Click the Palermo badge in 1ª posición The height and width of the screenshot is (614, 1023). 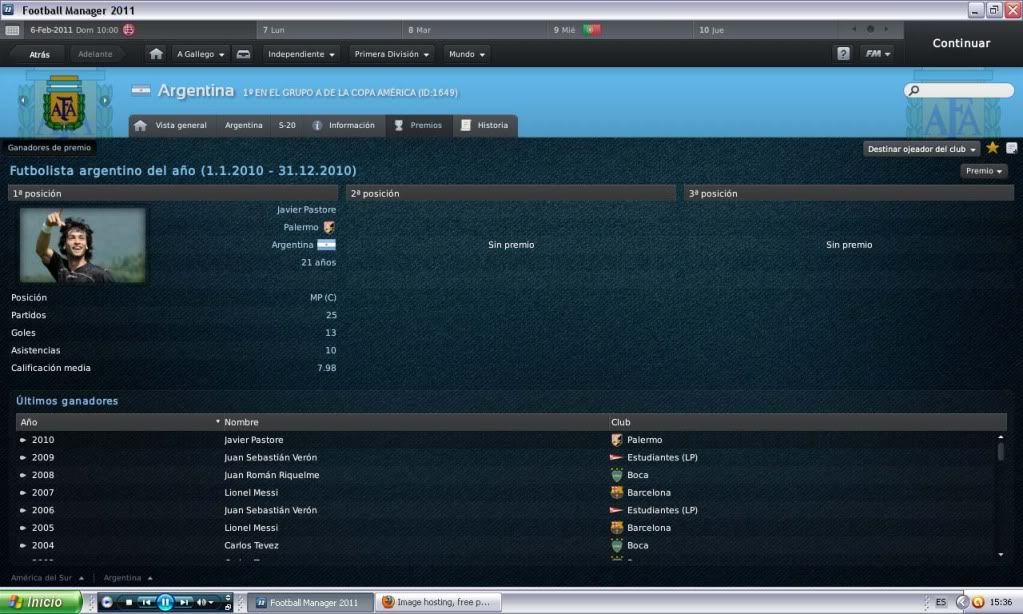329,227
